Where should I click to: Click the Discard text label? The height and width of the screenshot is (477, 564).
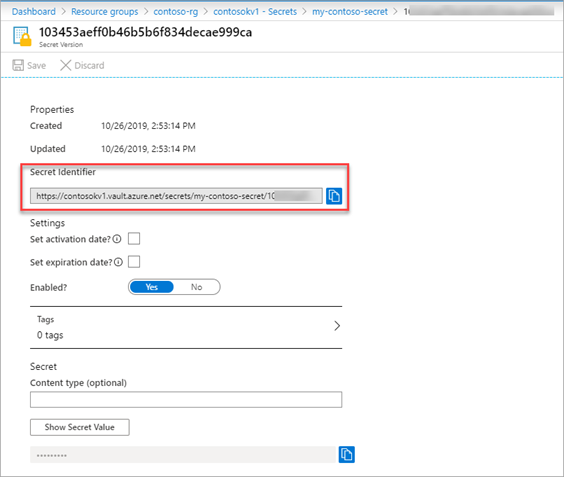(89, 65)
